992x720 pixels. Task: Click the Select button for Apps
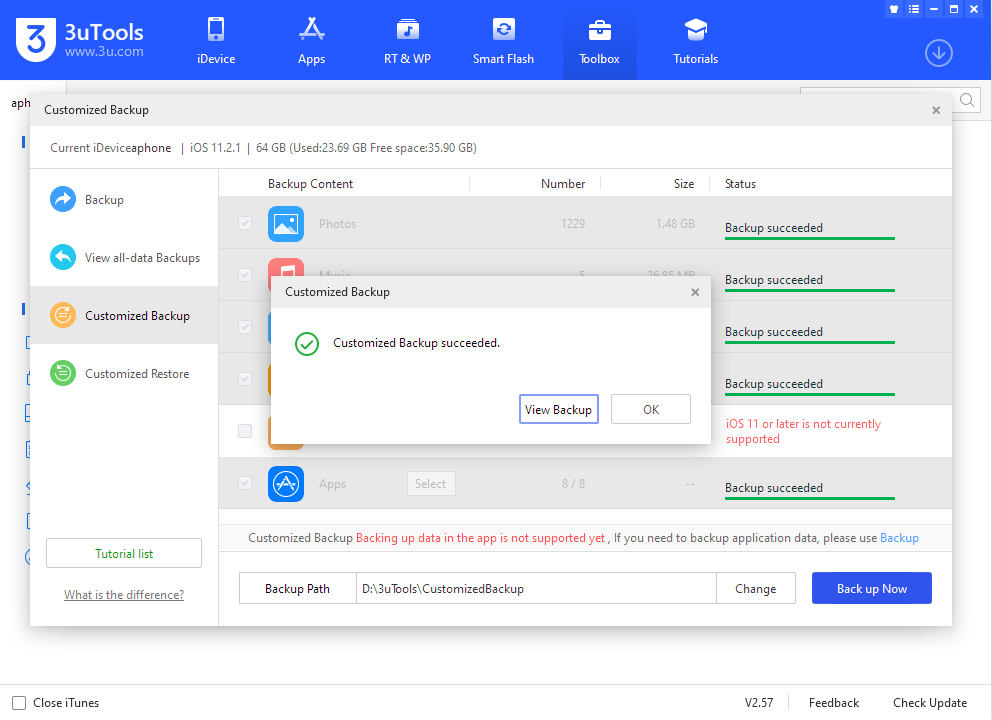[x=431, y=484]
